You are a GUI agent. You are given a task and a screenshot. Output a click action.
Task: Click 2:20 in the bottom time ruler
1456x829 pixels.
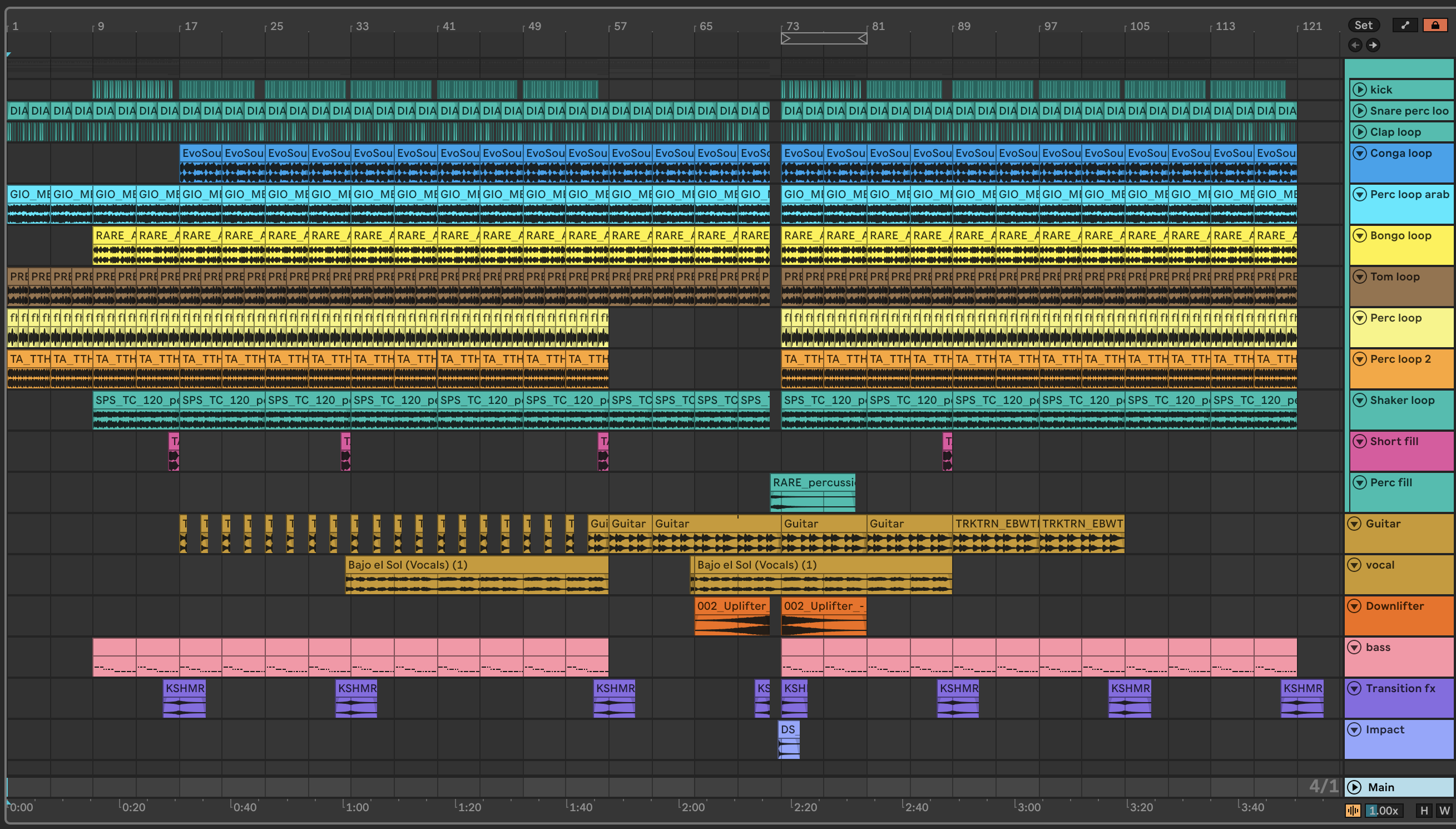(x=805, y=807)
